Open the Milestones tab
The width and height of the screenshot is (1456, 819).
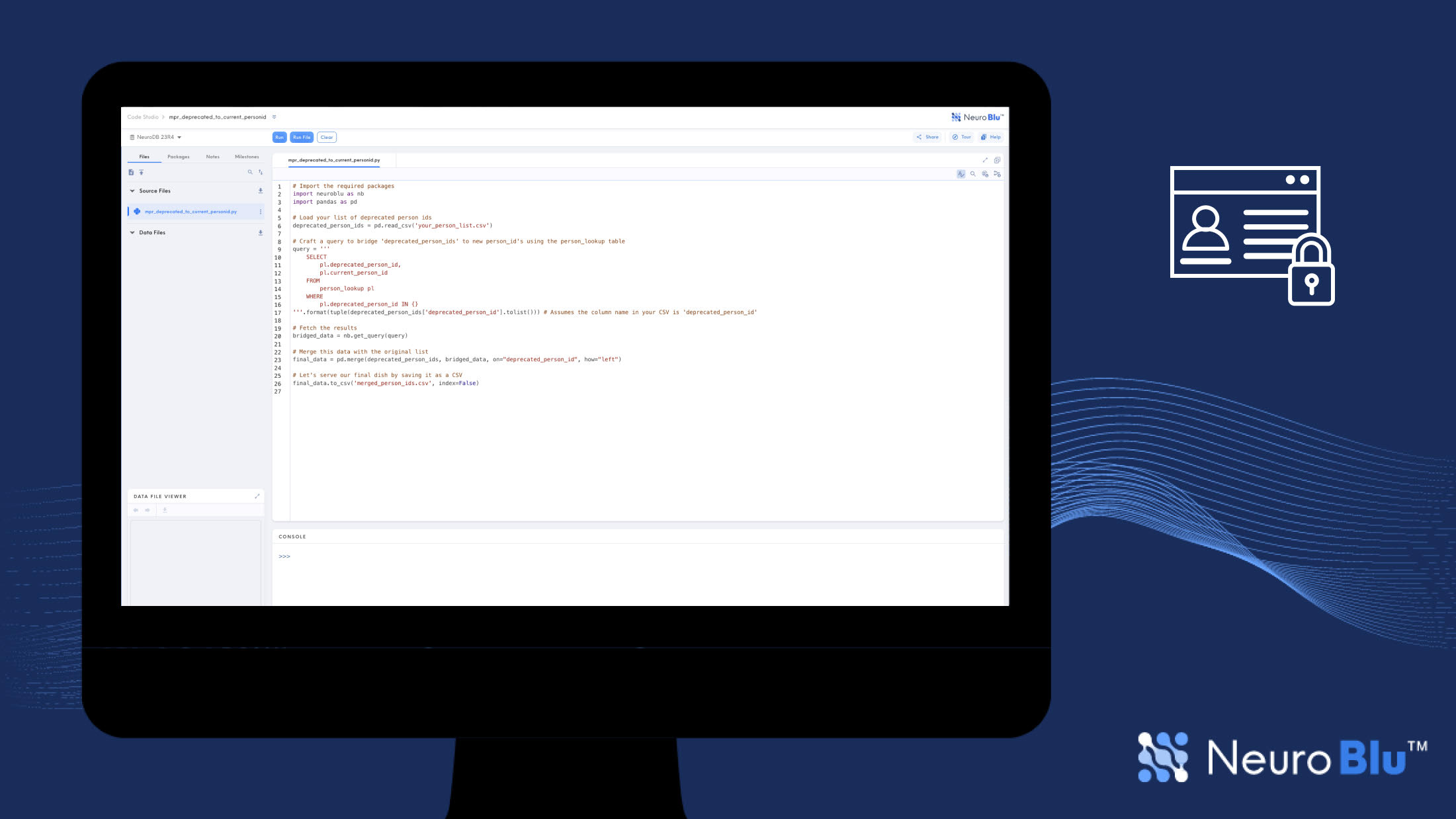(x=247, y=157)
